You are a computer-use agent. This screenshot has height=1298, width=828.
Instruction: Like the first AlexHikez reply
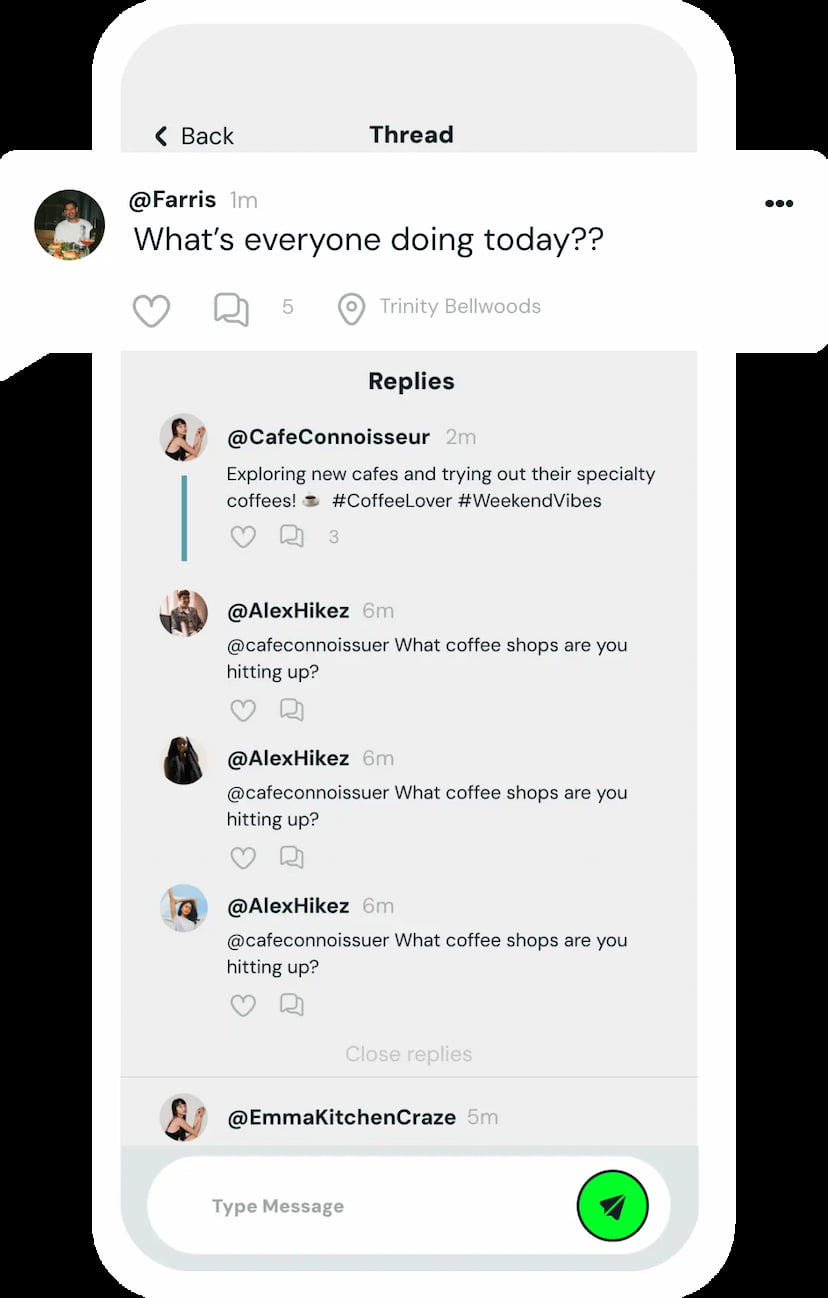[x=243, y=710]
